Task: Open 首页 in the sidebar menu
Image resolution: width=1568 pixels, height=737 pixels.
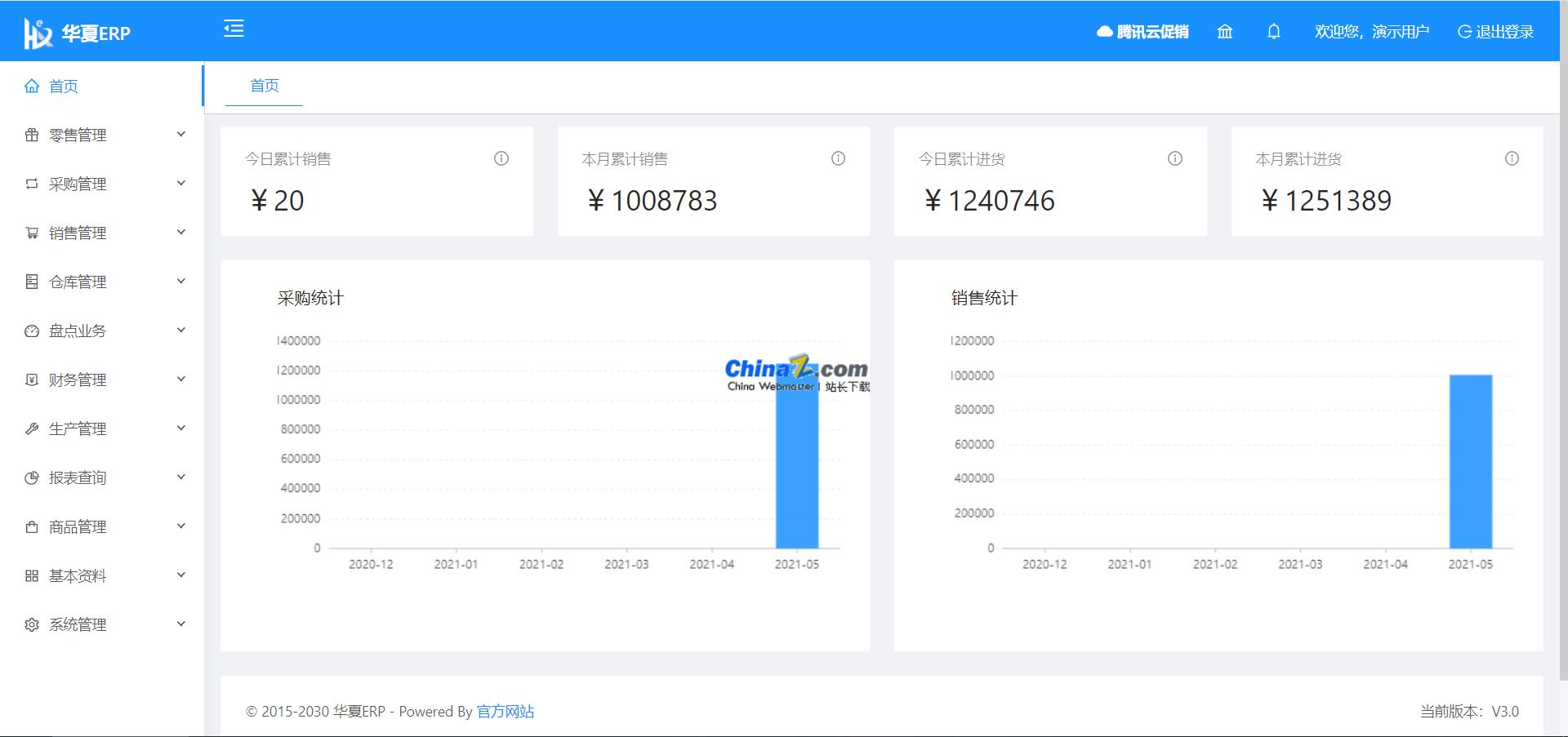Action: coord(101,86)
